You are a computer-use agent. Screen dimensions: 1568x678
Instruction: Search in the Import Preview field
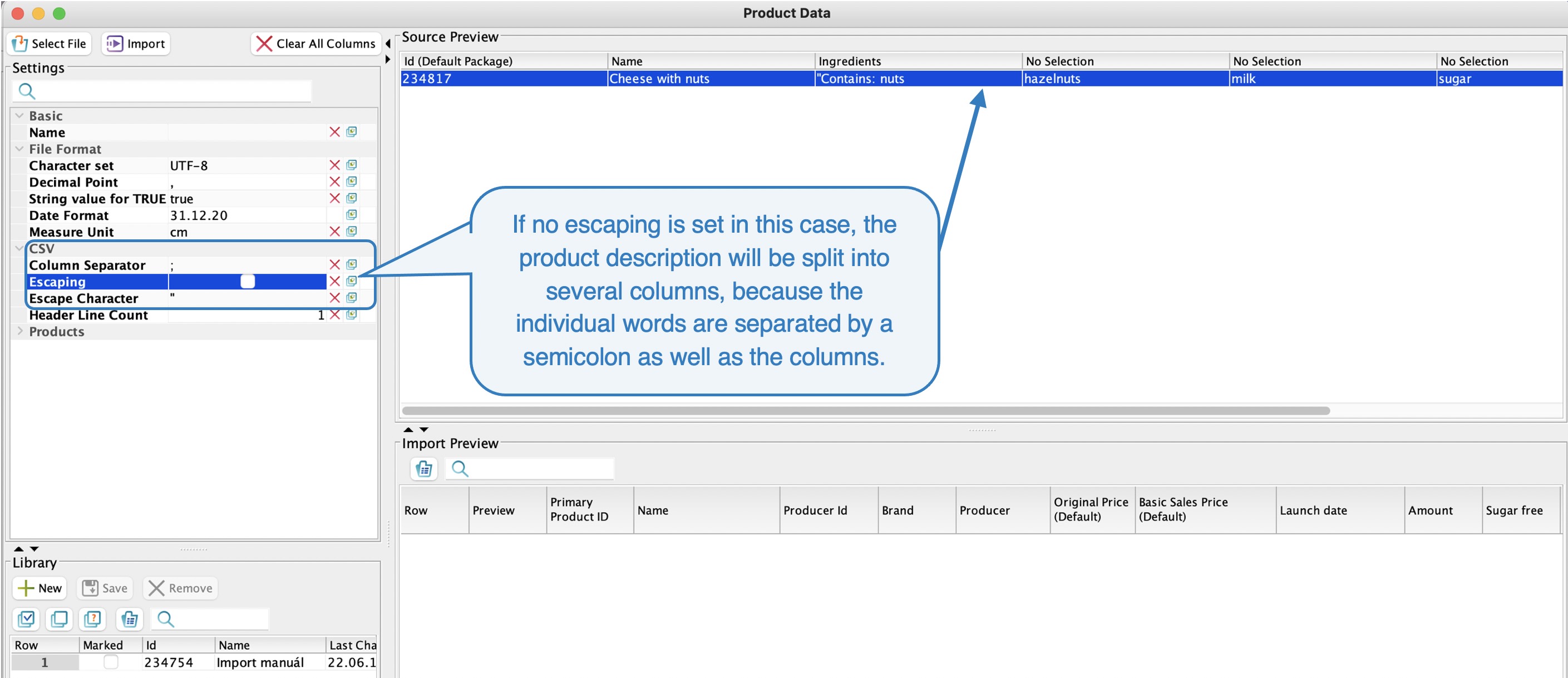point(530,469)
